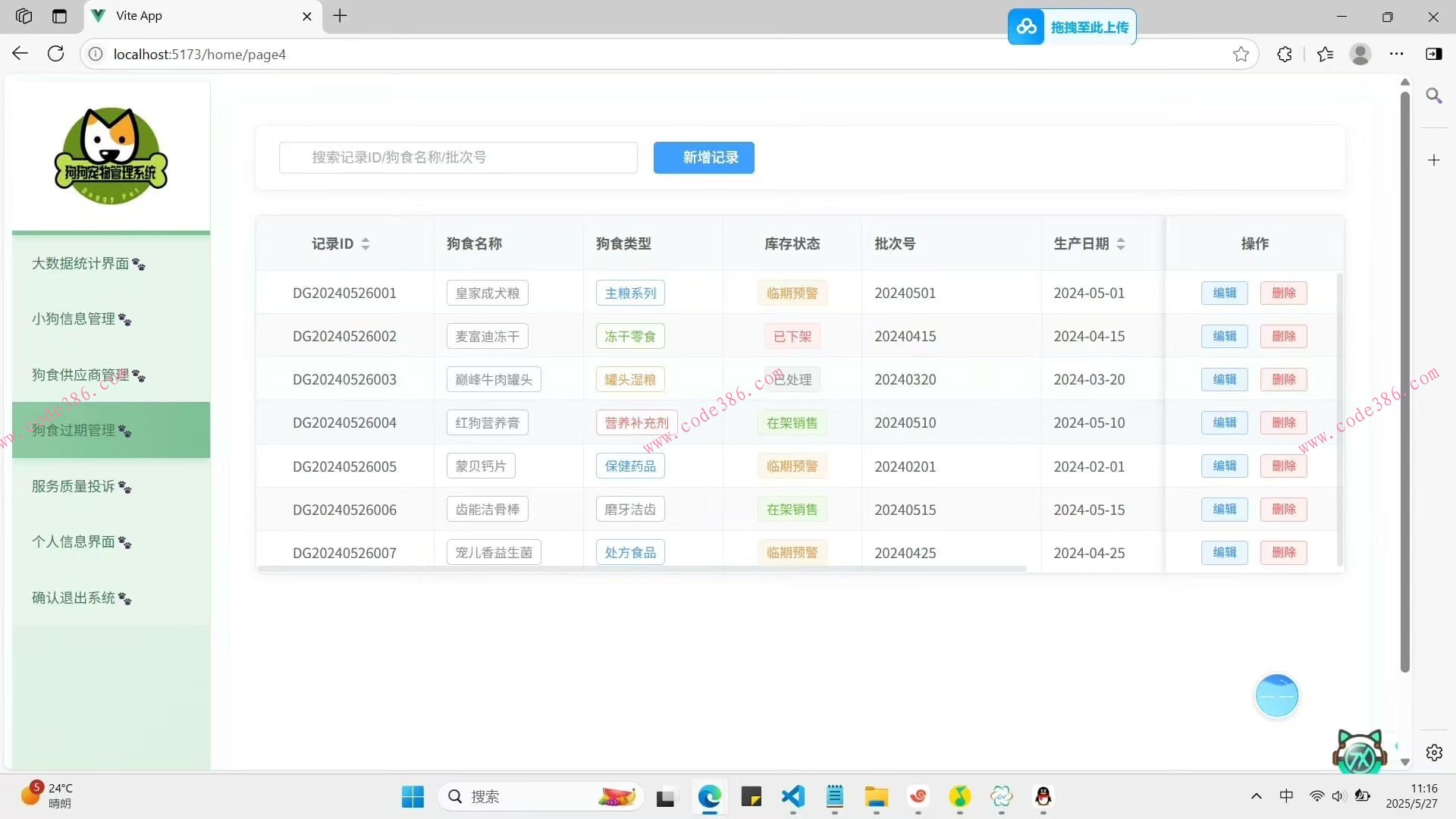
Task: Click the 新增记录 button
Action: click(x=703, y=158)
